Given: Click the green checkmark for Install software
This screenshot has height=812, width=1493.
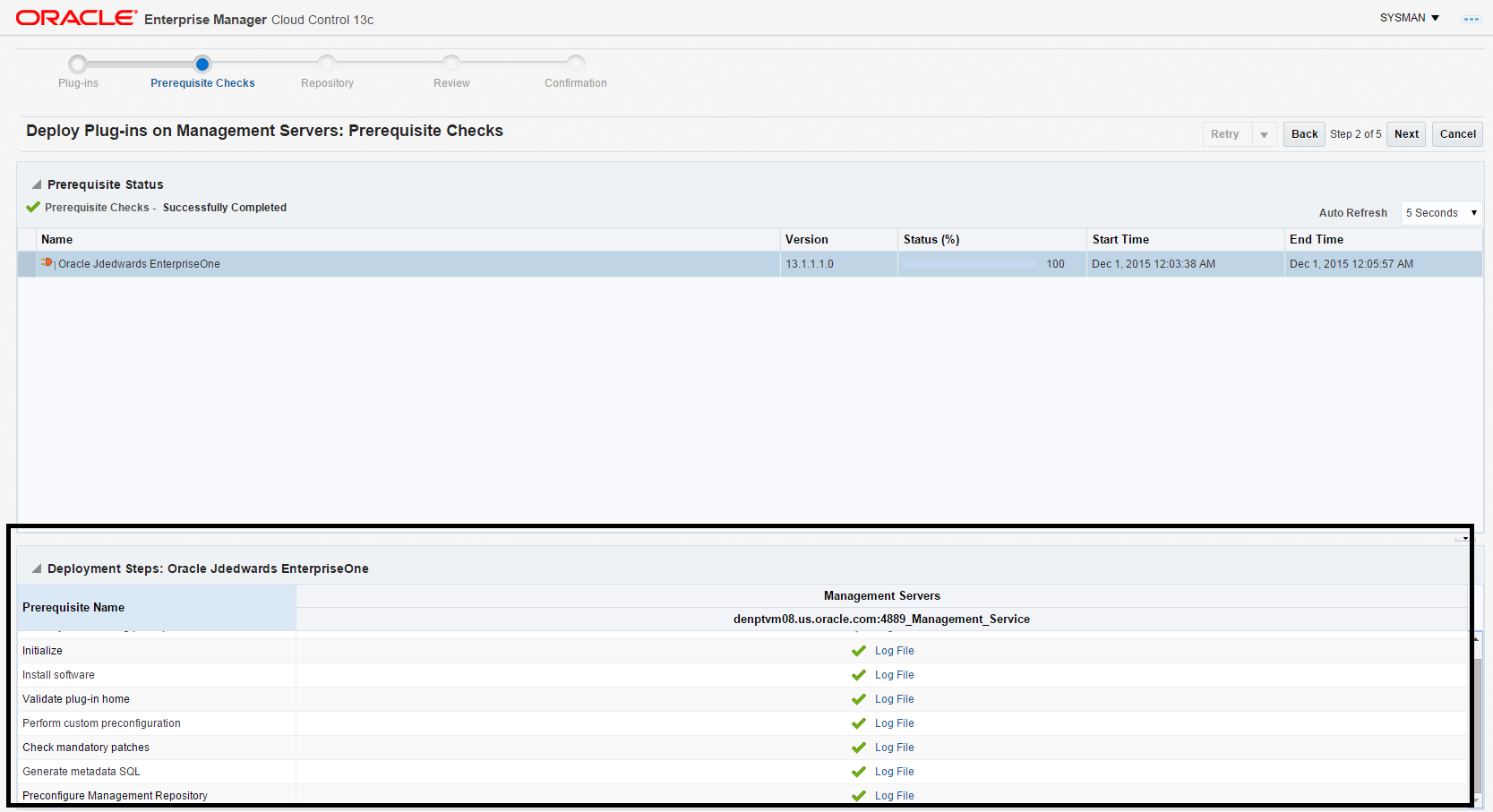Looking at the screenshot, I should (859, 675).
